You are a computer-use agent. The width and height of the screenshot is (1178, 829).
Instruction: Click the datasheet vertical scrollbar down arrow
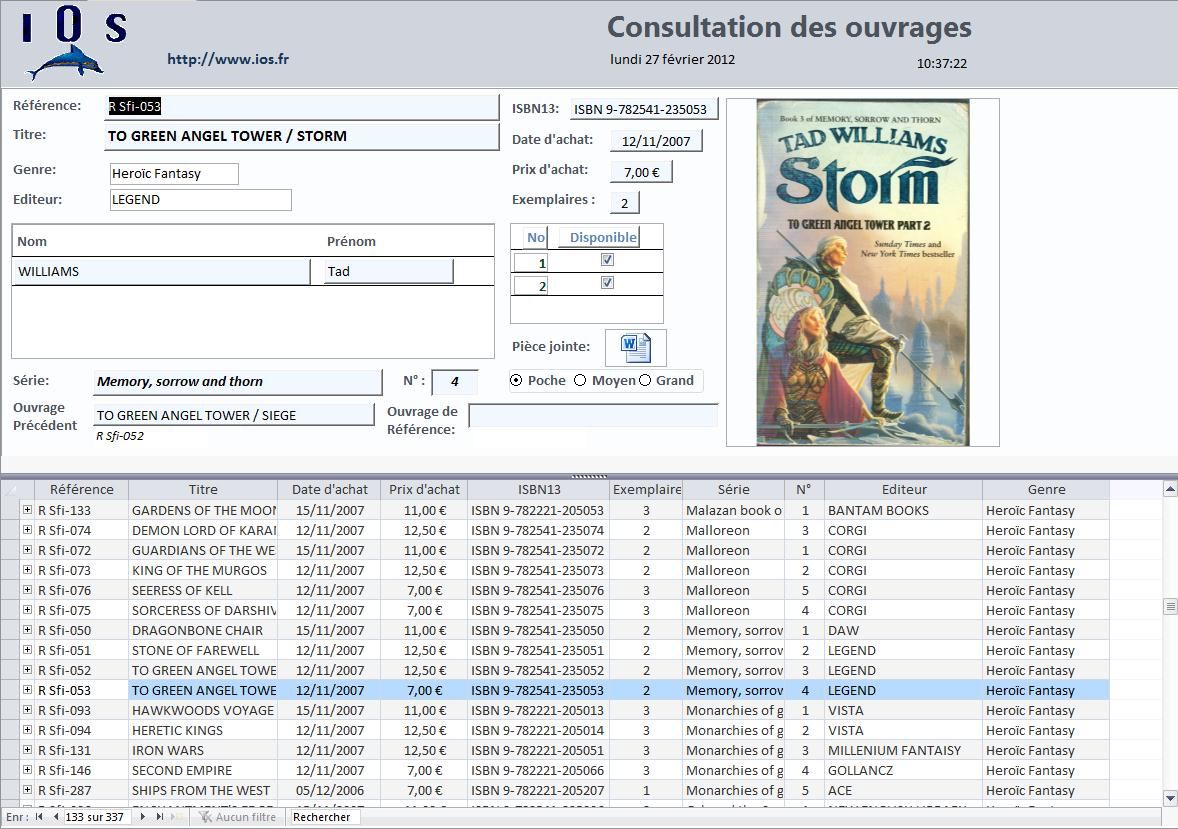click(x=1169, y=797)
